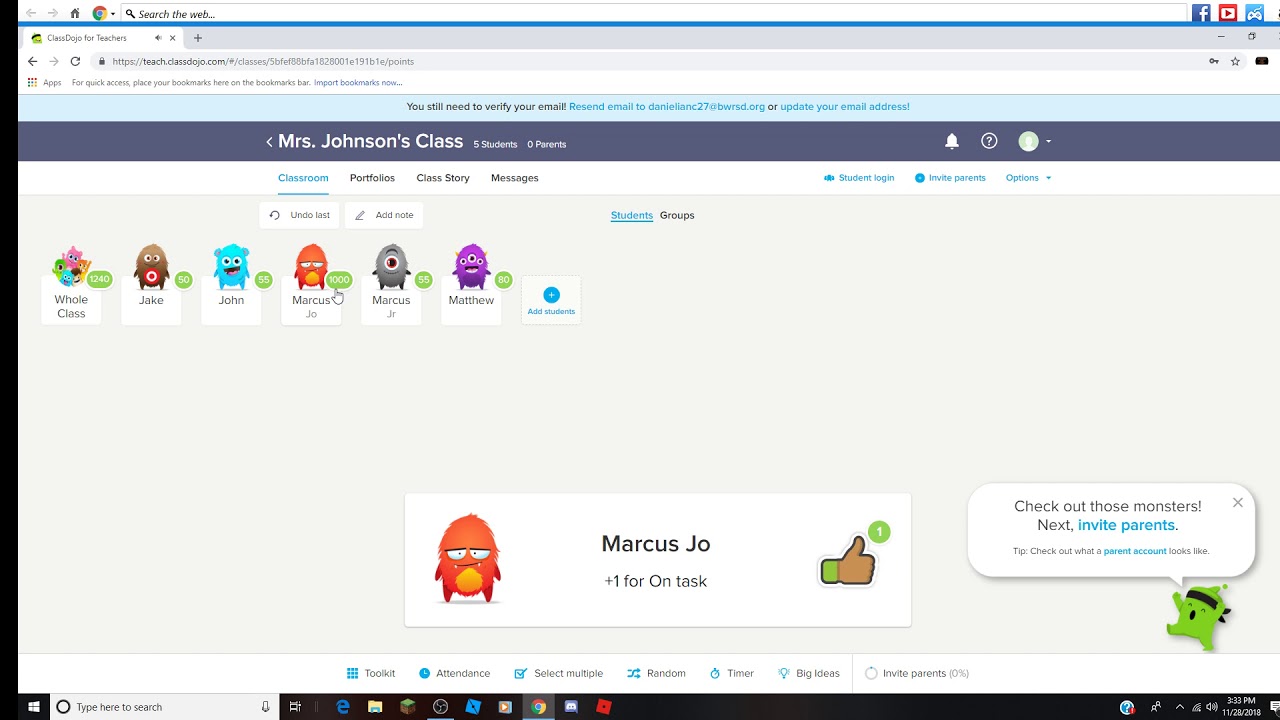Open Task View on the taskbar
Screen dimensions: 1280x720
tap(295, 707)
